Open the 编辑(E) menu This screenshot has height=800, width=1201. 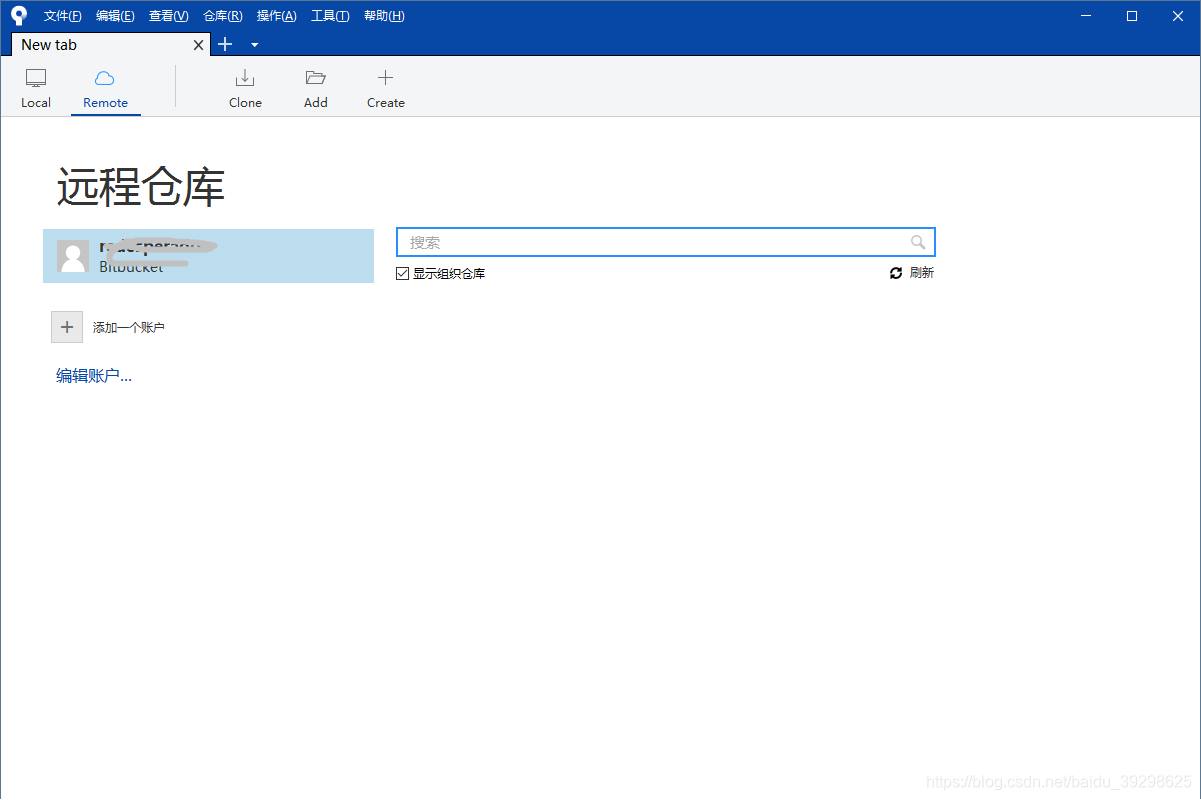click(x=115, y=16)
